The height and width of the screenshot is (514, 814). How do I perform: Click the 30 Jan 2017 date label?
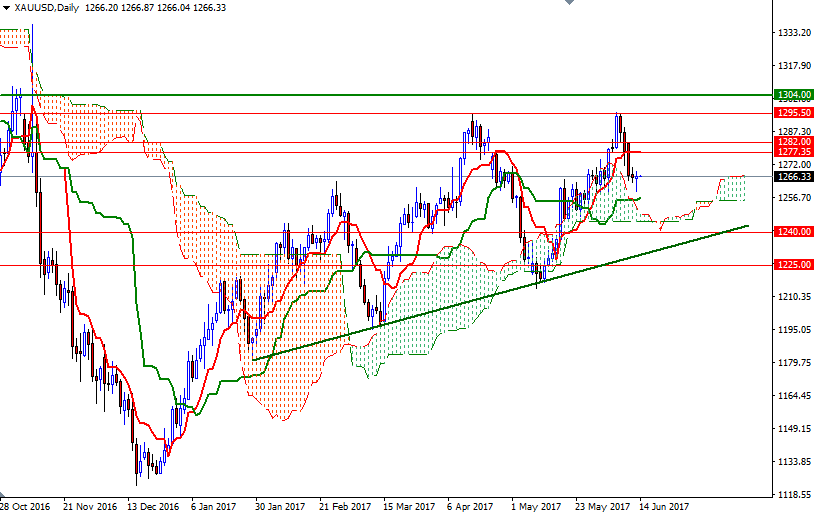pos(280,506)
